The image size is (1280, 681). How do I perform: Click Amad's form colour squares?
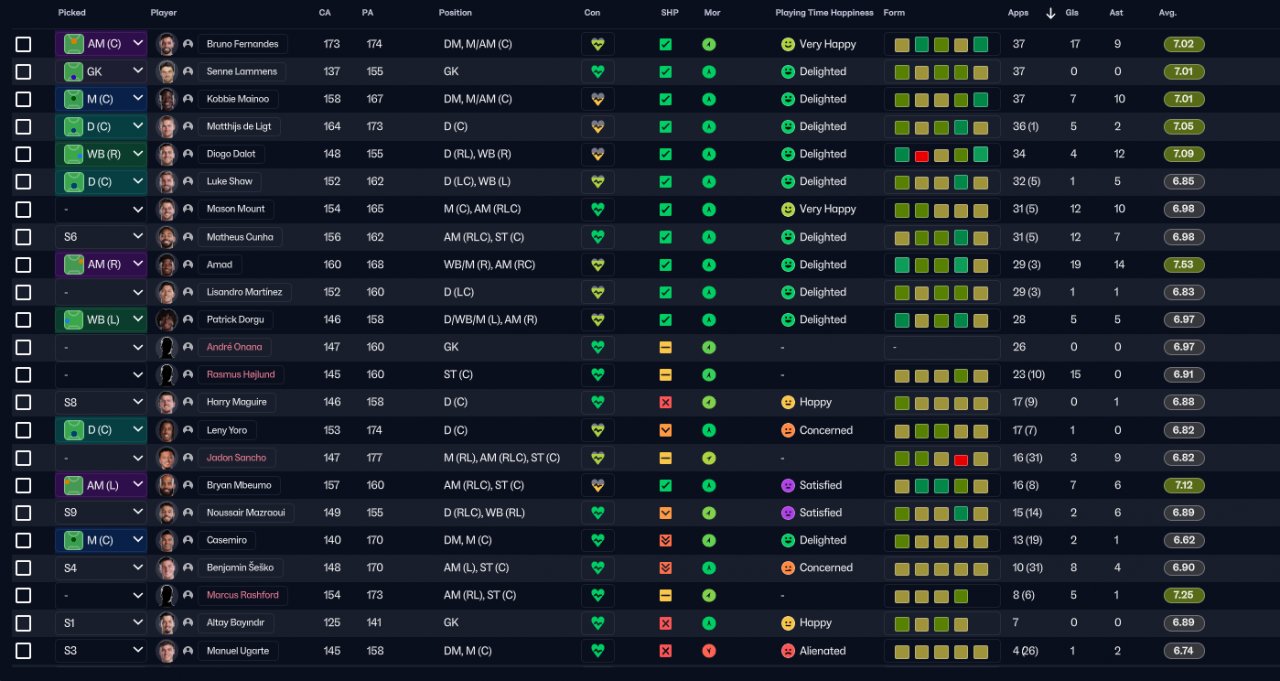click(x=942, y=265)
